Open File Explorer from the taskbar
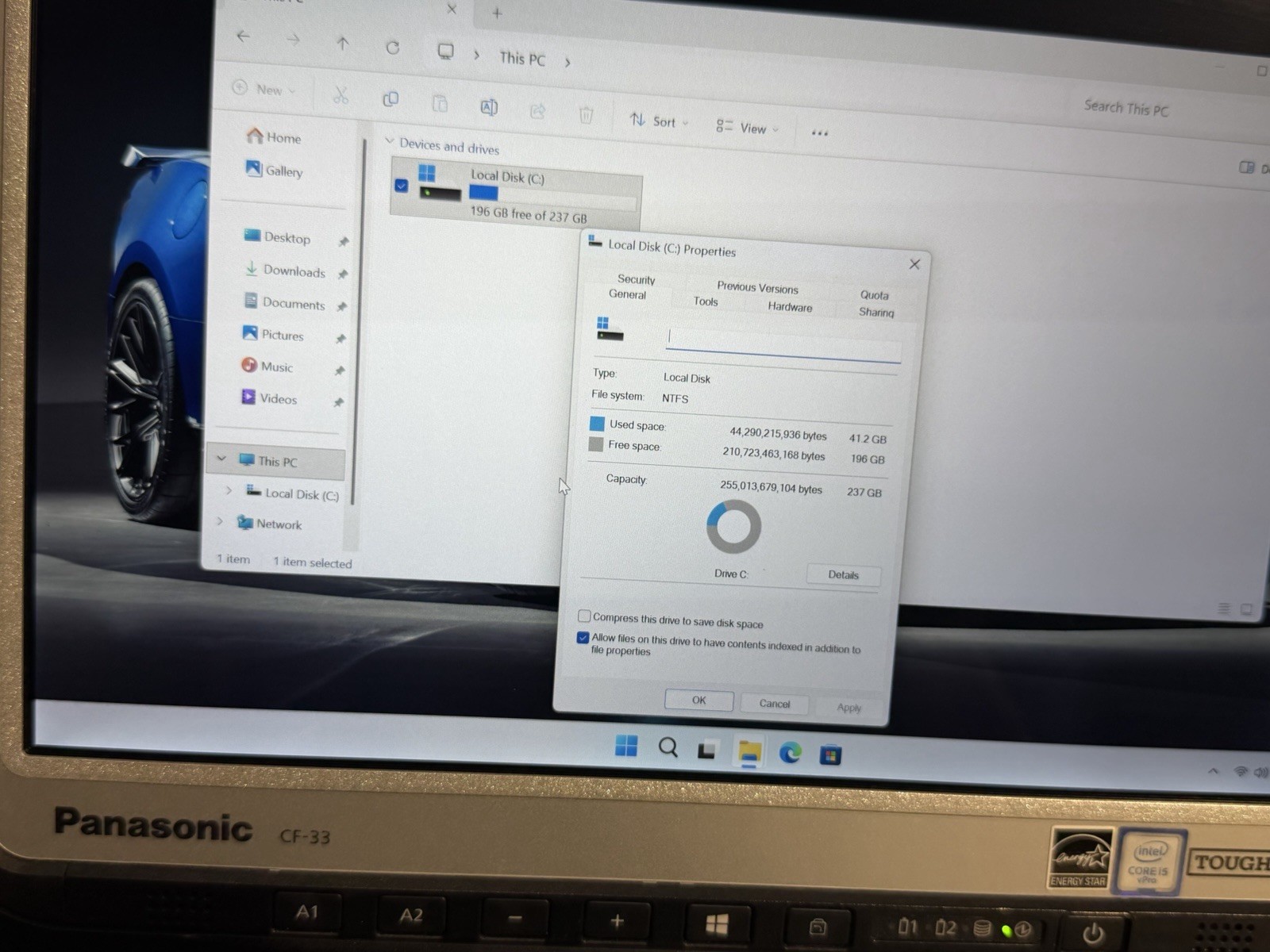The height and width of the screenshot is (952, 1270). click(x=749, y=751)
